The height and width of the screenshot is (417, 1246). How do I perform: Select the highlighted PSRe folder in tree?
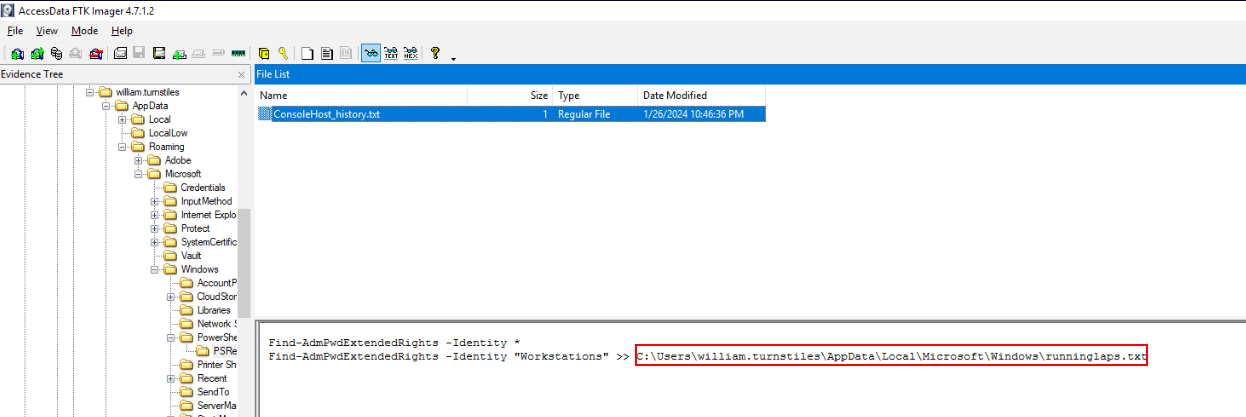tap(223, 351)
